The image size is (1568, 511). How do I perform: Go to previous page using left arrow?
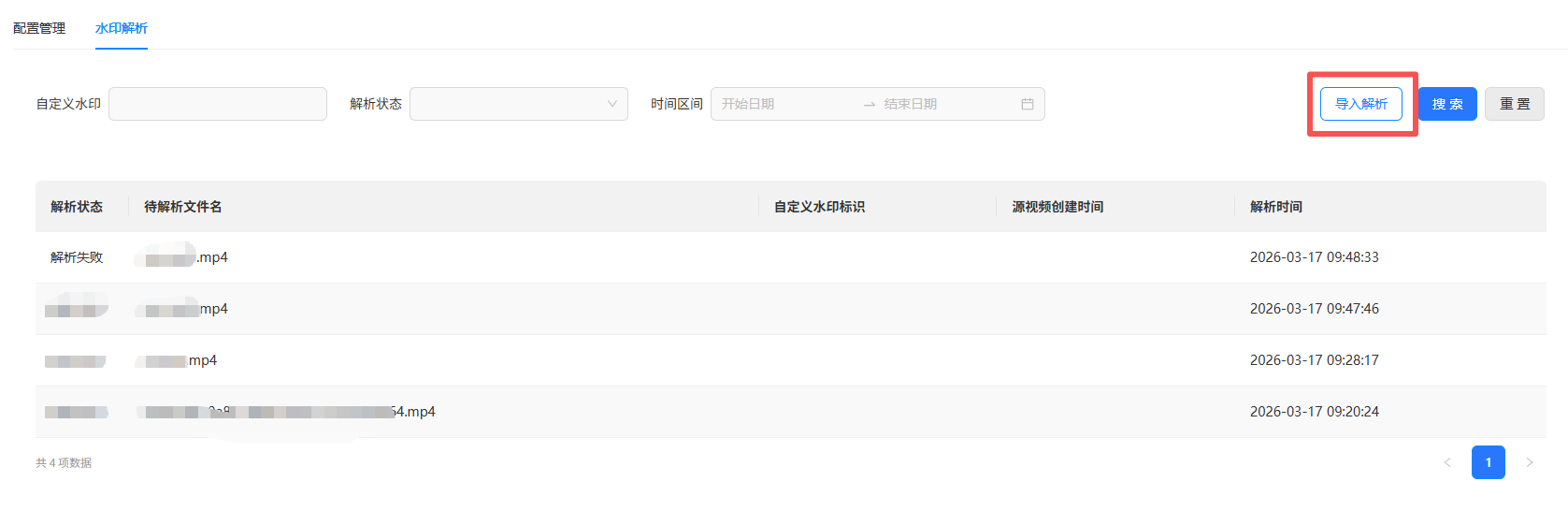1446,462
